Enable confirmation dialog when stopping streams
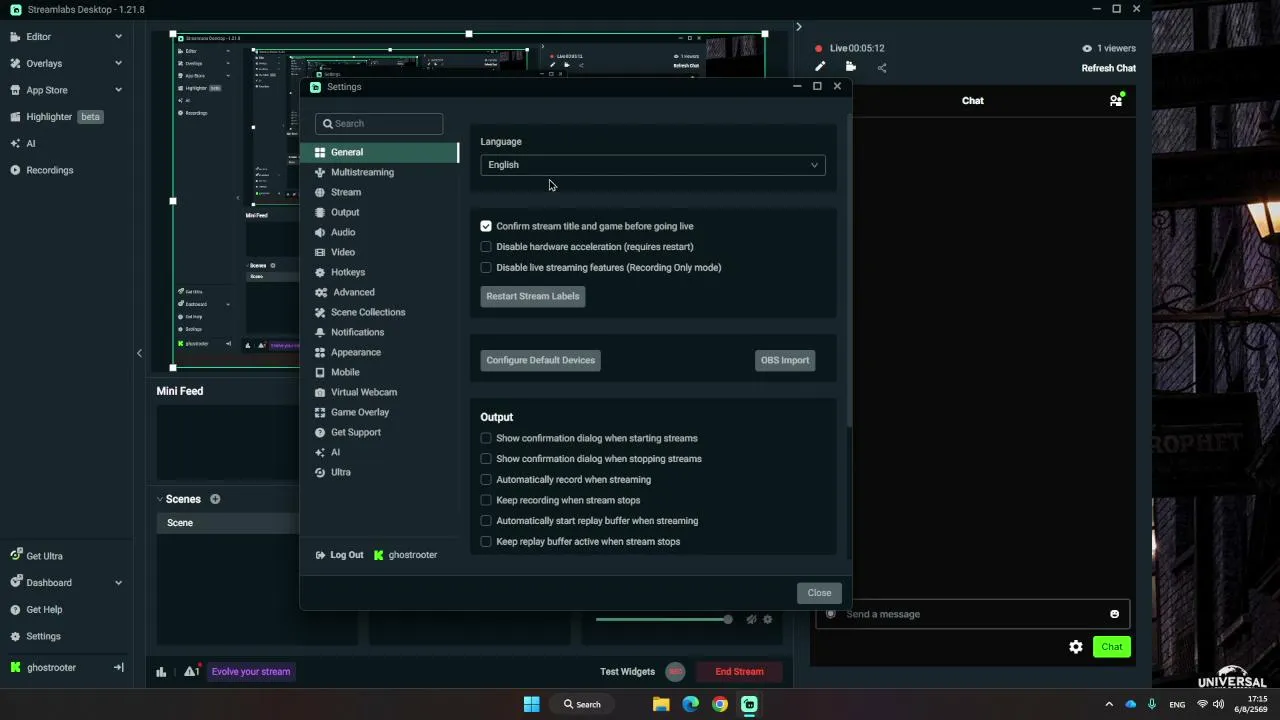The height and width of the screenshot is (720, 1280). tap(486, 459)
